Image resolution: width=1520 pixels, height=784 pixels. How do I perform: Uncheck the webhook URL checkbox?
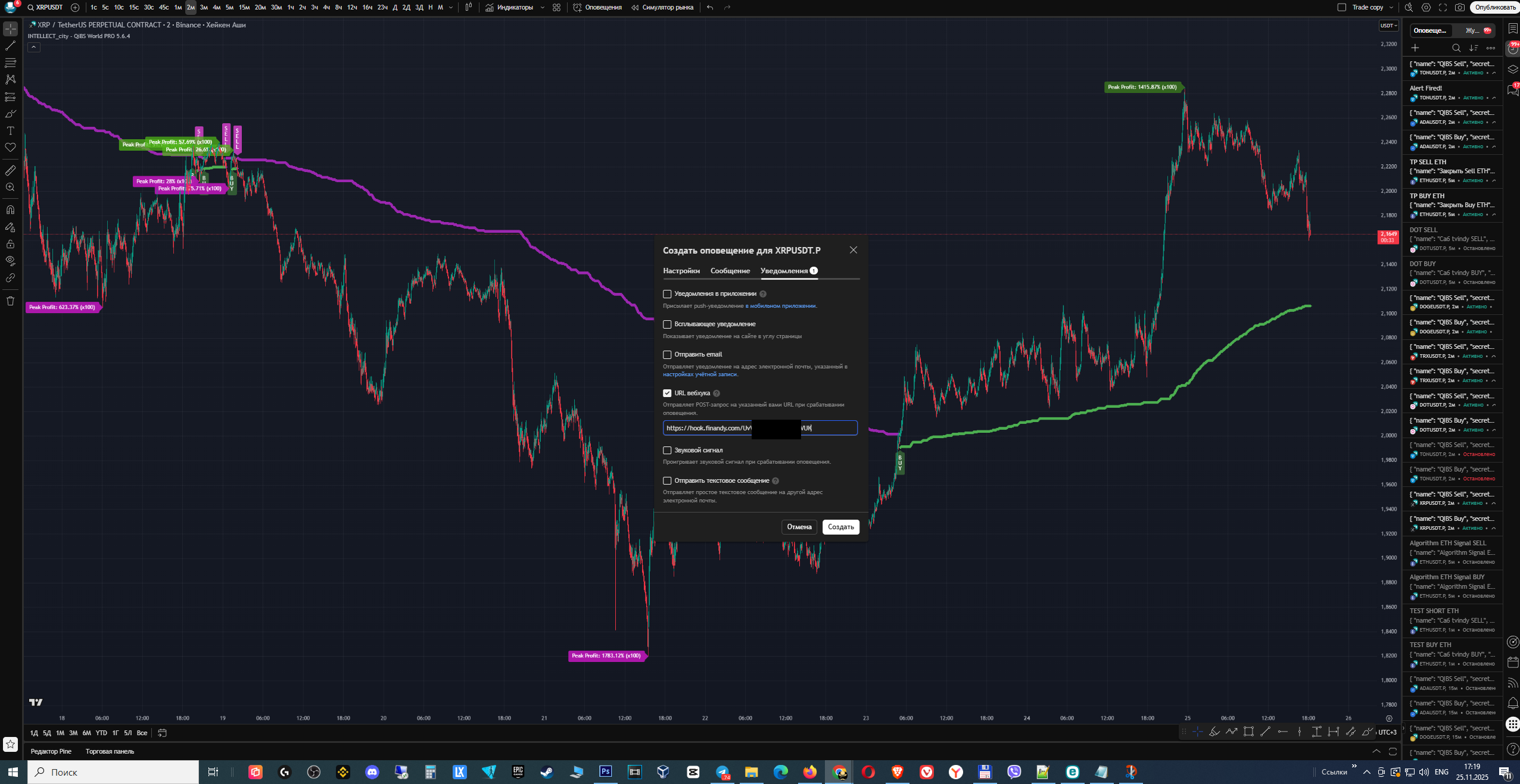[667, 393]
